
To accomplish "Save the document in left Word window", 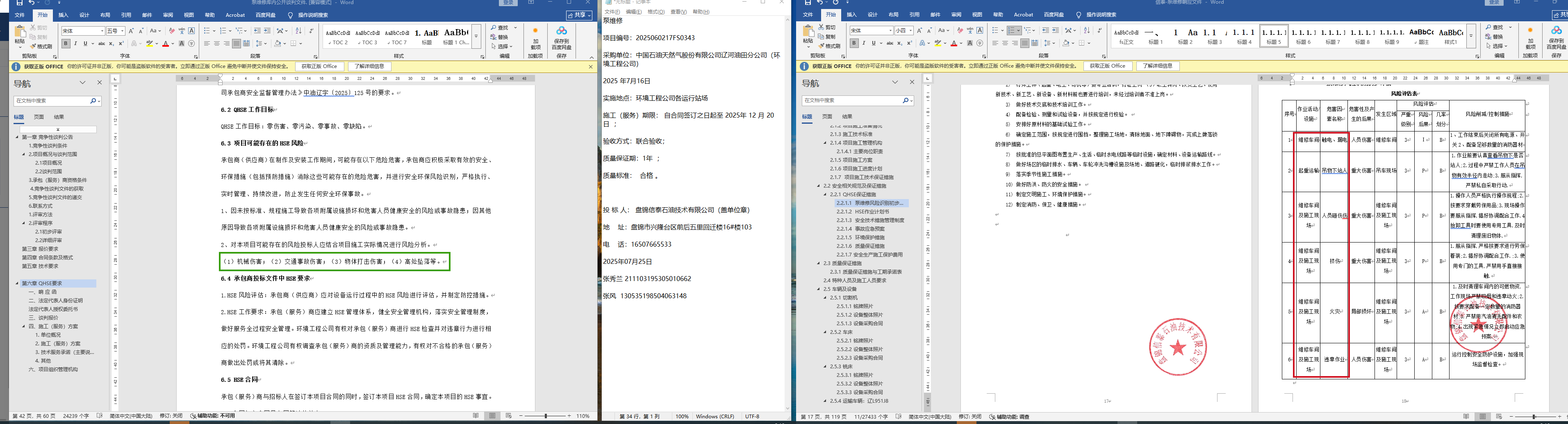I will coord(20,3).
